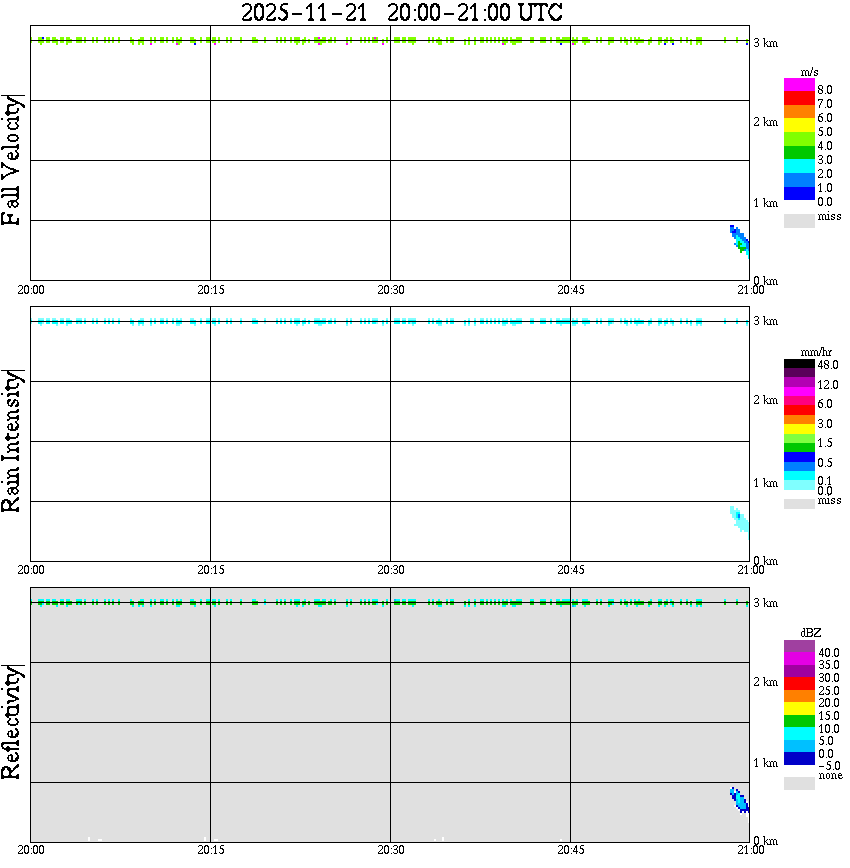
Task: Click the 'm/s' legend unit label
Action: point(809,72)
